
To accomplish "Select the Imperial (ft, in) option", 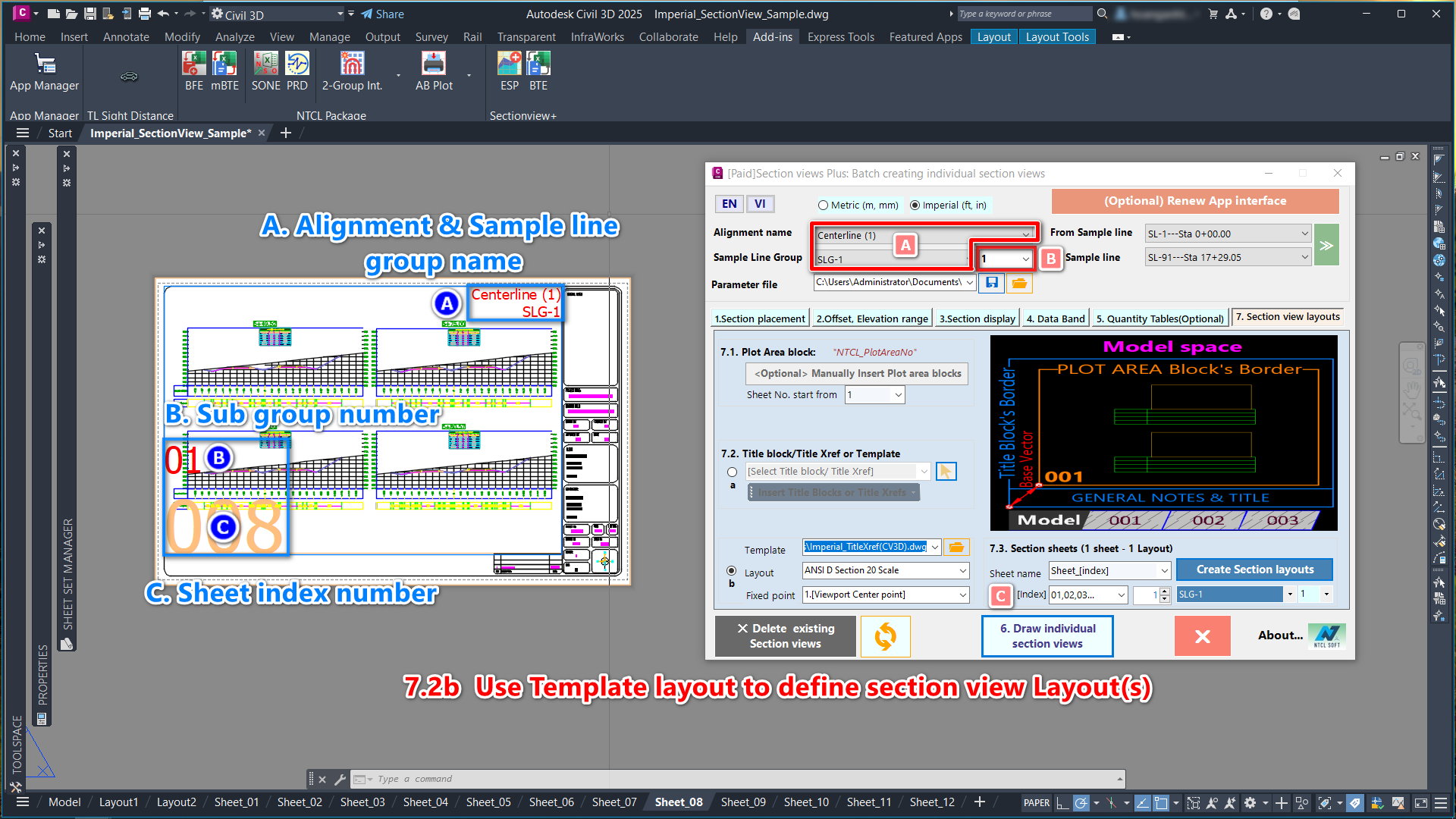I will click(x=915, y=206).
